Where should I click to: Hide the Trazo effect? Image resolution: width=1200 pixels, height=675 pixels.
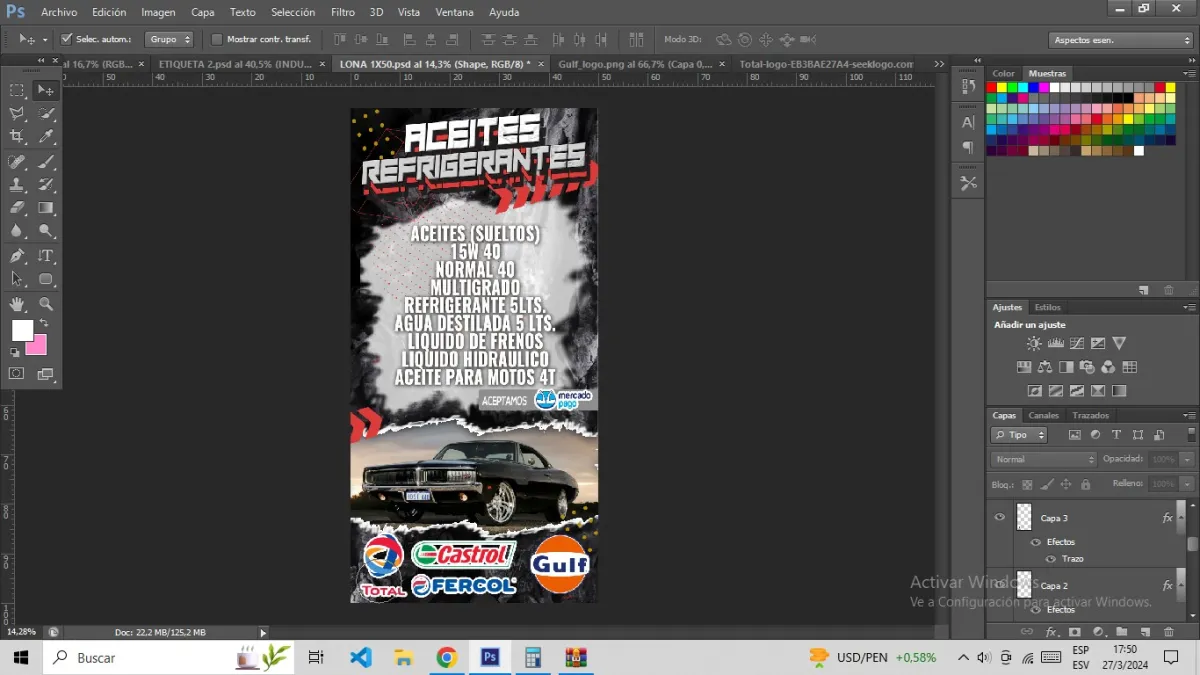(1050, 559)
